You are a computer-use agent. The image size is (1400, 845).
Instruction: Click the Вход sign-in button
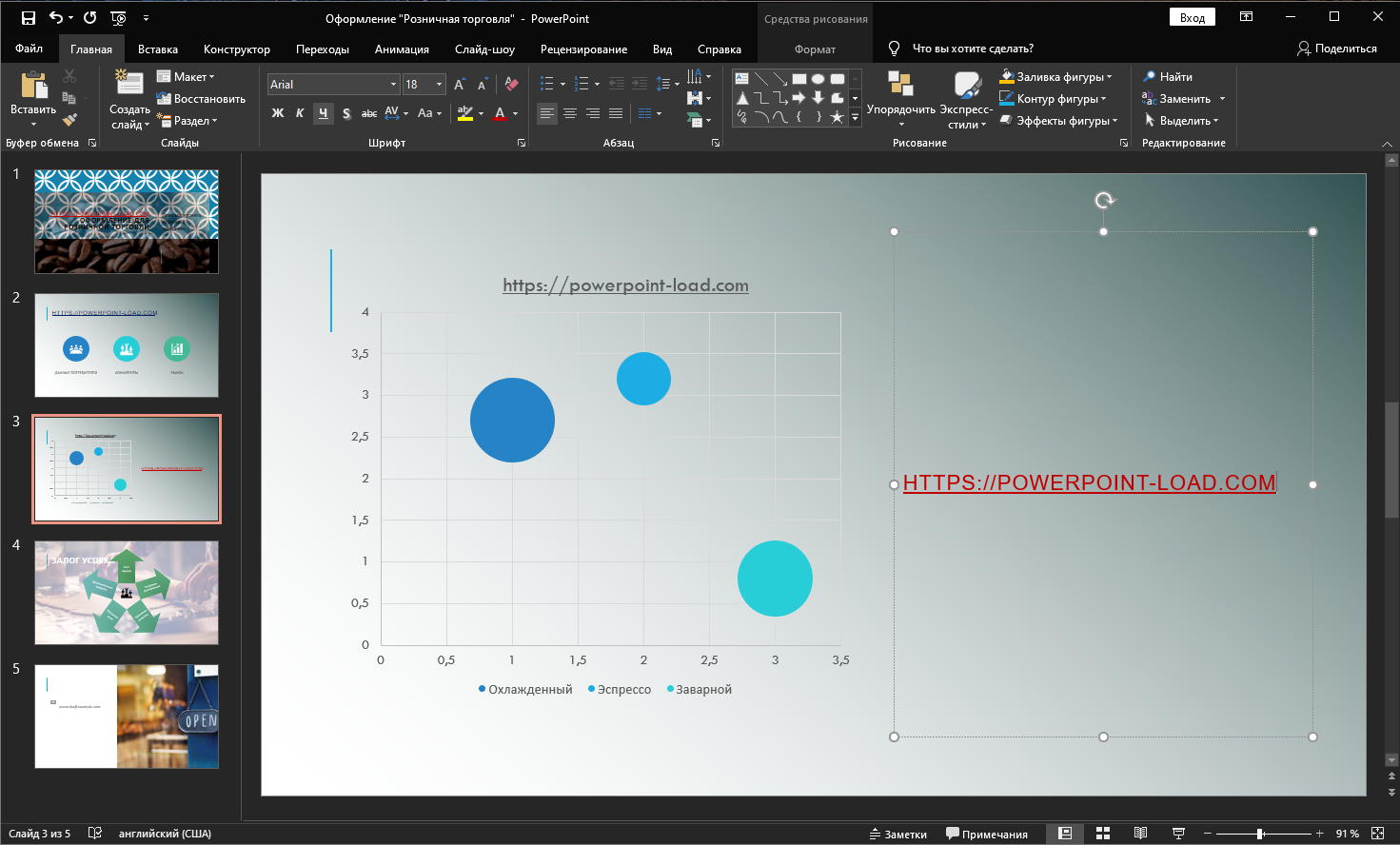1193,18
